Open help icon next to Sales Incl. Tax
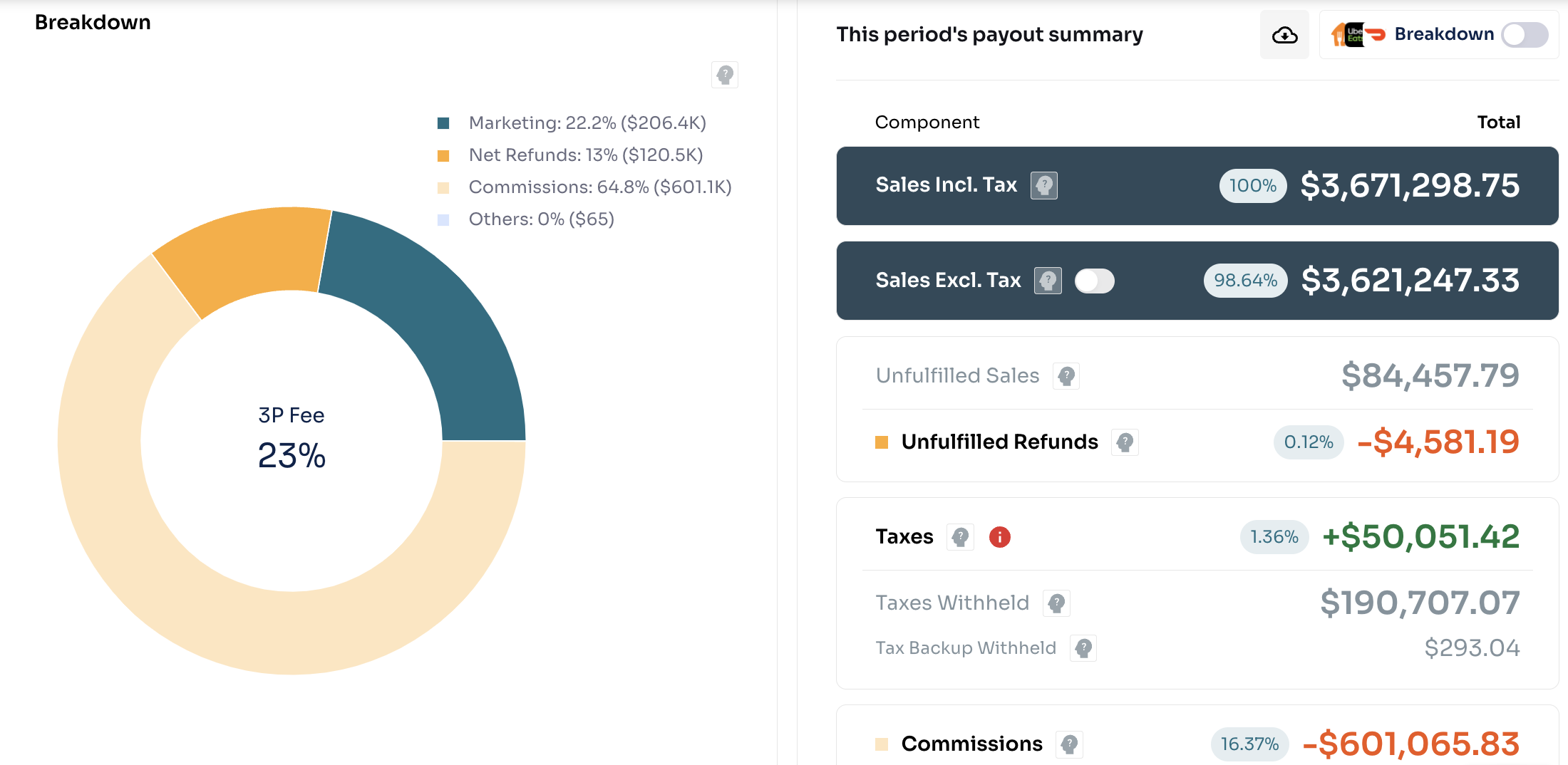The image size is (1568, 765). 1043,186
